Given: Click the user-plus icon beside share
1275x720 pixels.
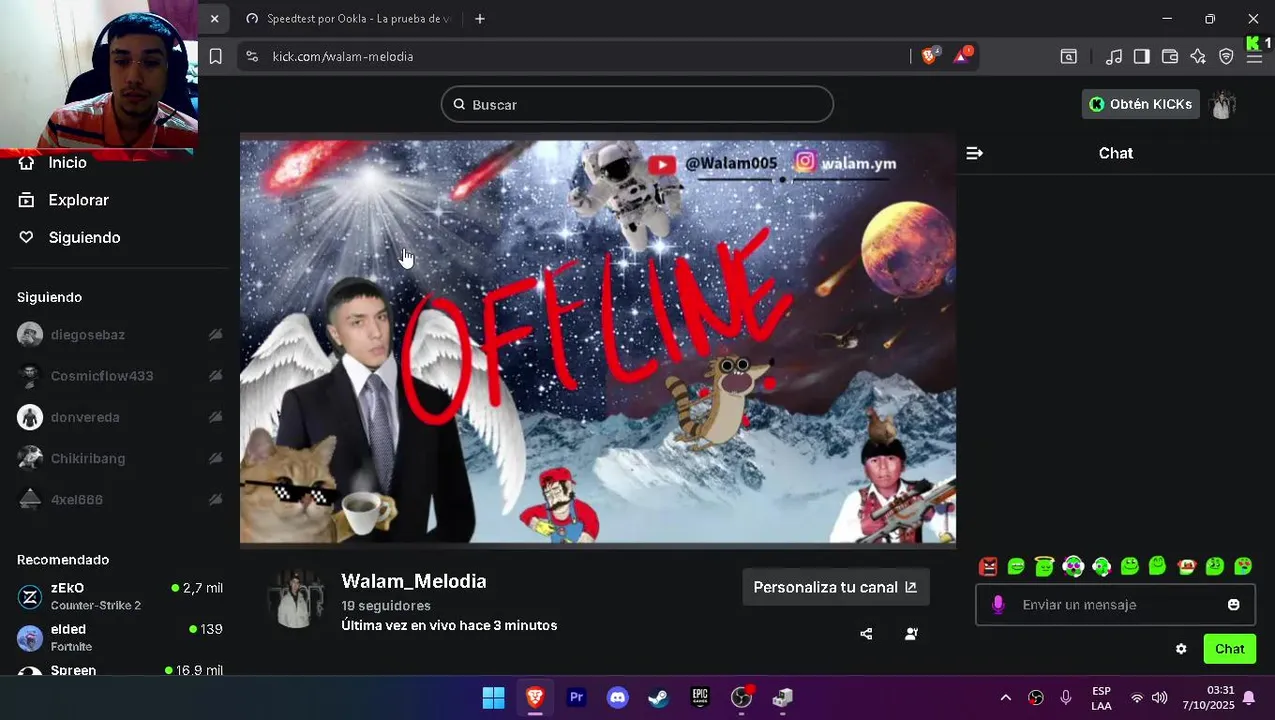Looking at the screenshot, I should point(911,634).
